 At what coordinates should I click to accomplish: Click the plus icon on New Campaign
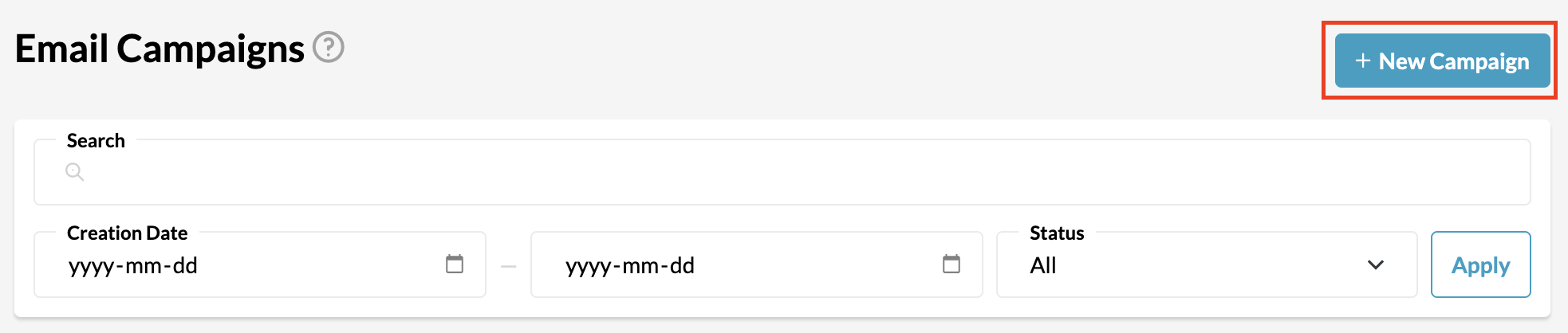[x=1363, y=61]
